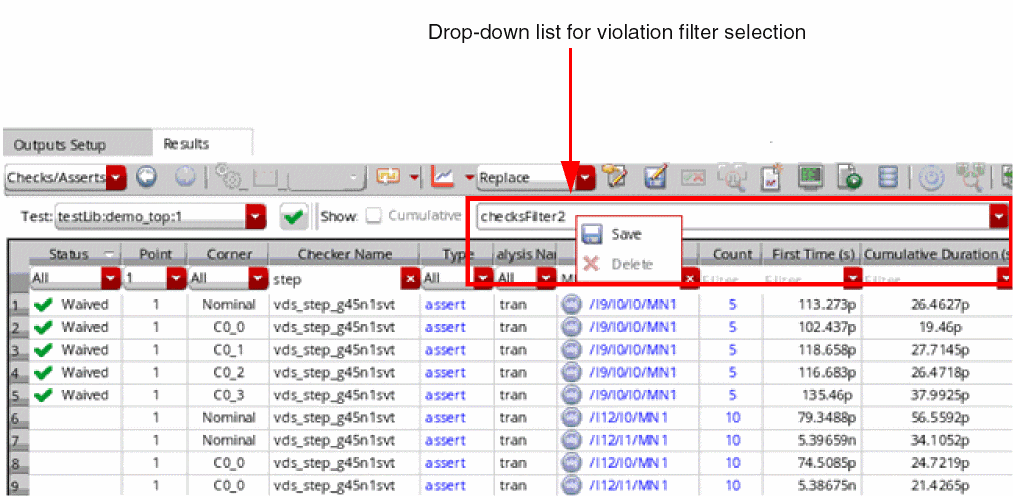Click the plot graph icon

[x=443, y=176]
